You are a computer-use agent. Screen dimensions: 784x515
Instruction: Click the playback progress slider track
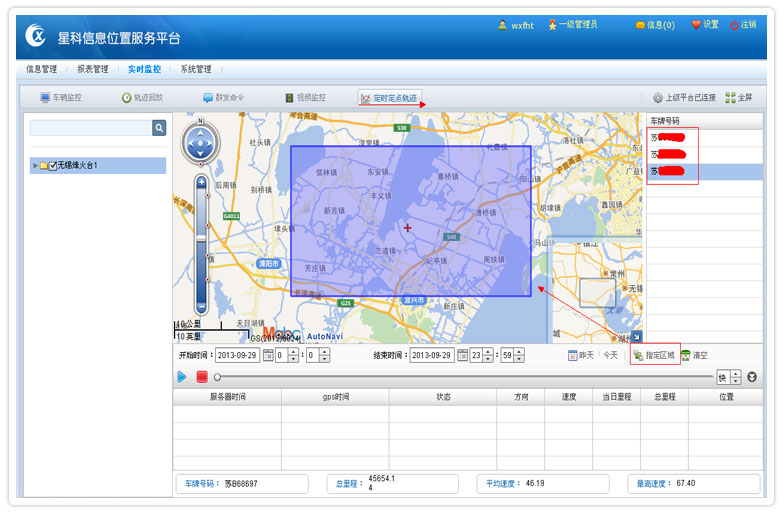click(460, 377)
